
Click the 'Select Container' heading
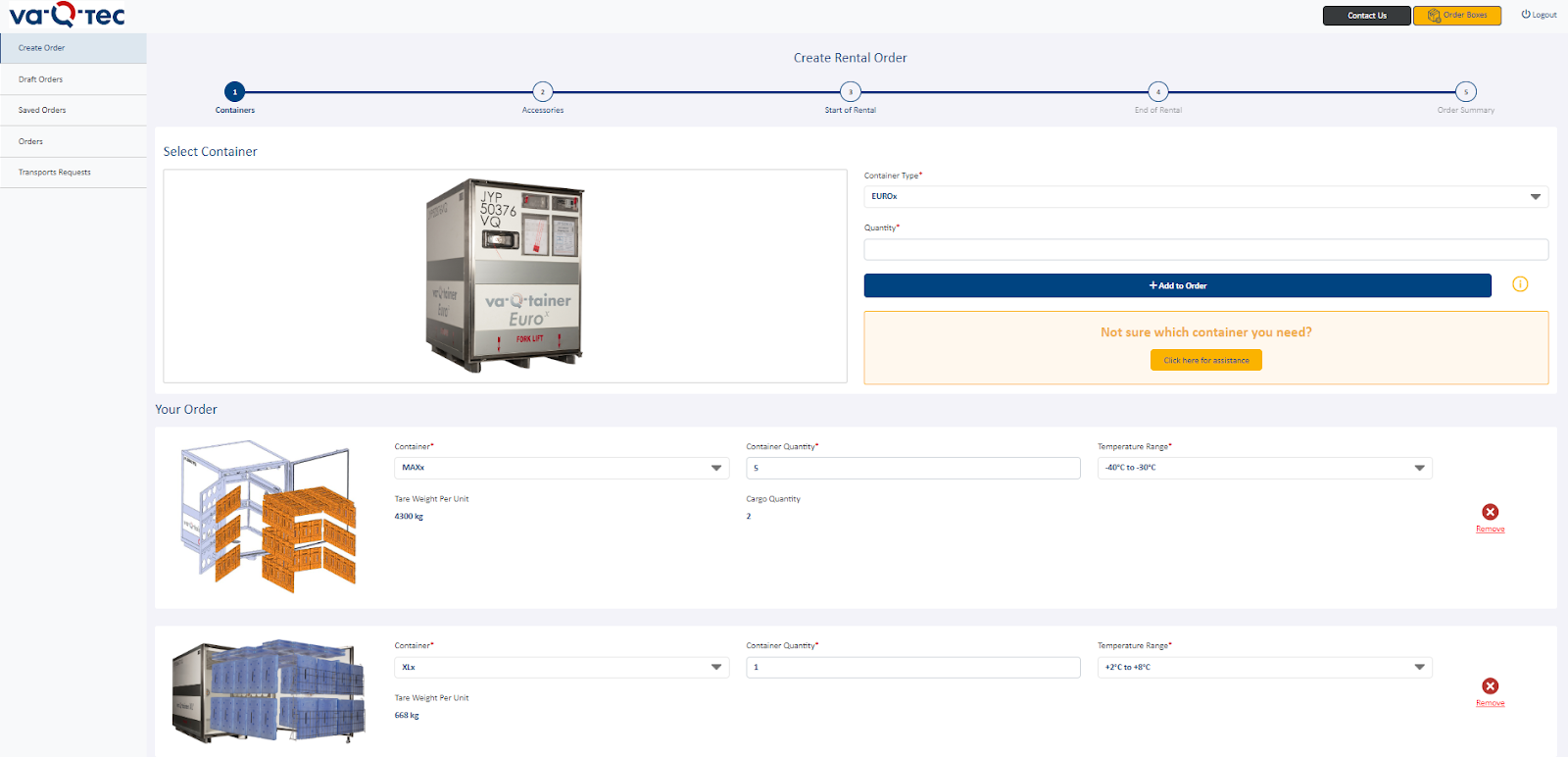click(210, 152)
